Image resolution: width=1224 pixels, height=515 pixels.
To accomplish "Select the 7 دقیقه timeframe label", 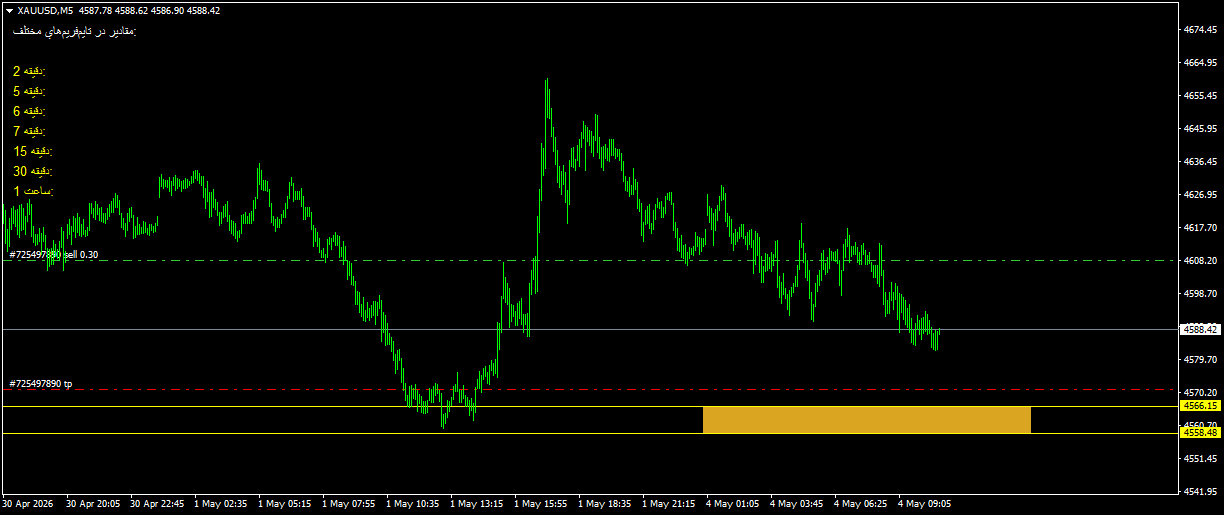I will point(29,131).
